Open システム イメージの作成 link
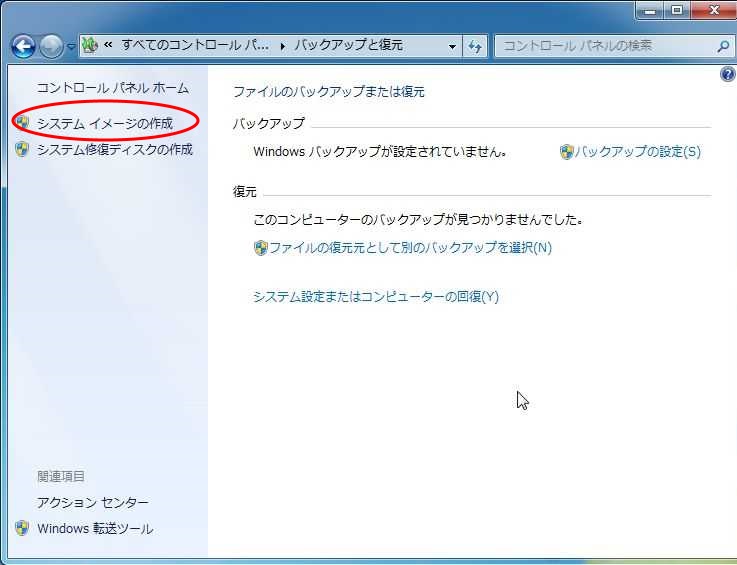Screen dimensions: 737x565 (x=105, y=123)
